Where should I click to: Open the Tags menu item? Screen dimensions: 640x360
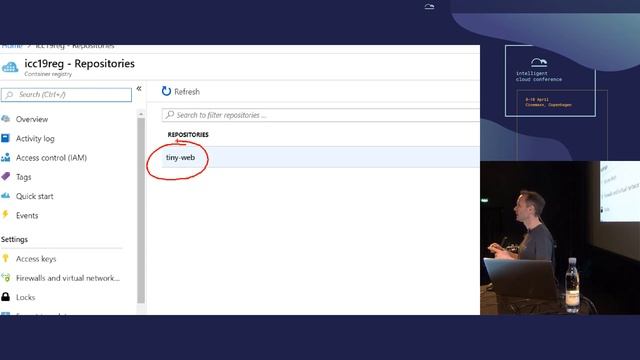point(24,177)
